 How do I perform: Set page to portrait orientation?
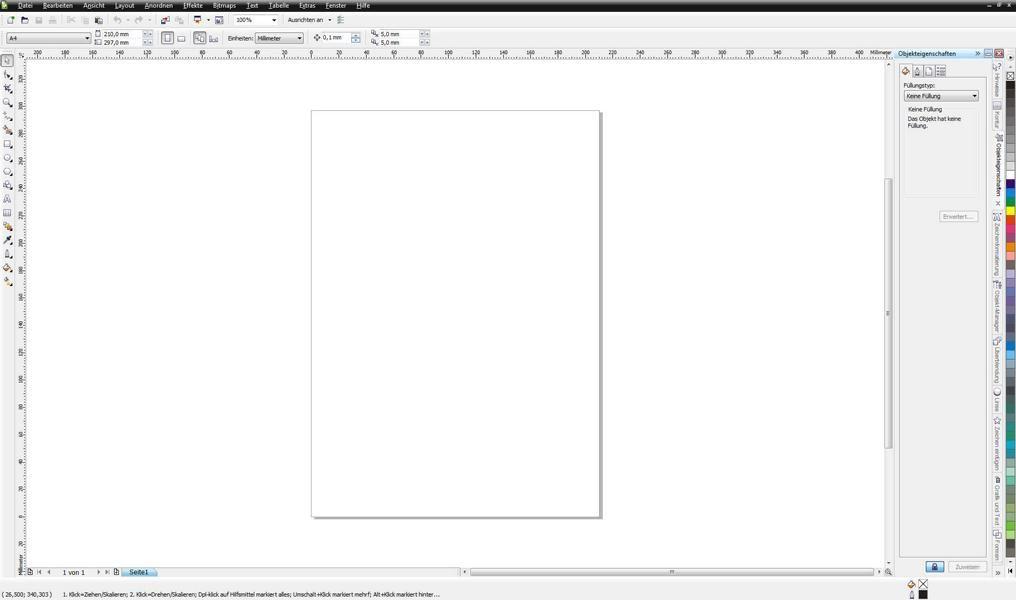coord(167,38)
